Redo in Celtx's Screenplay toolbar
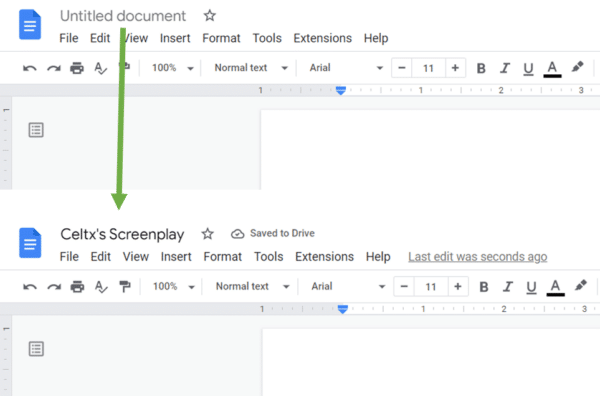600x396 pixels. [x=54, y=287]
